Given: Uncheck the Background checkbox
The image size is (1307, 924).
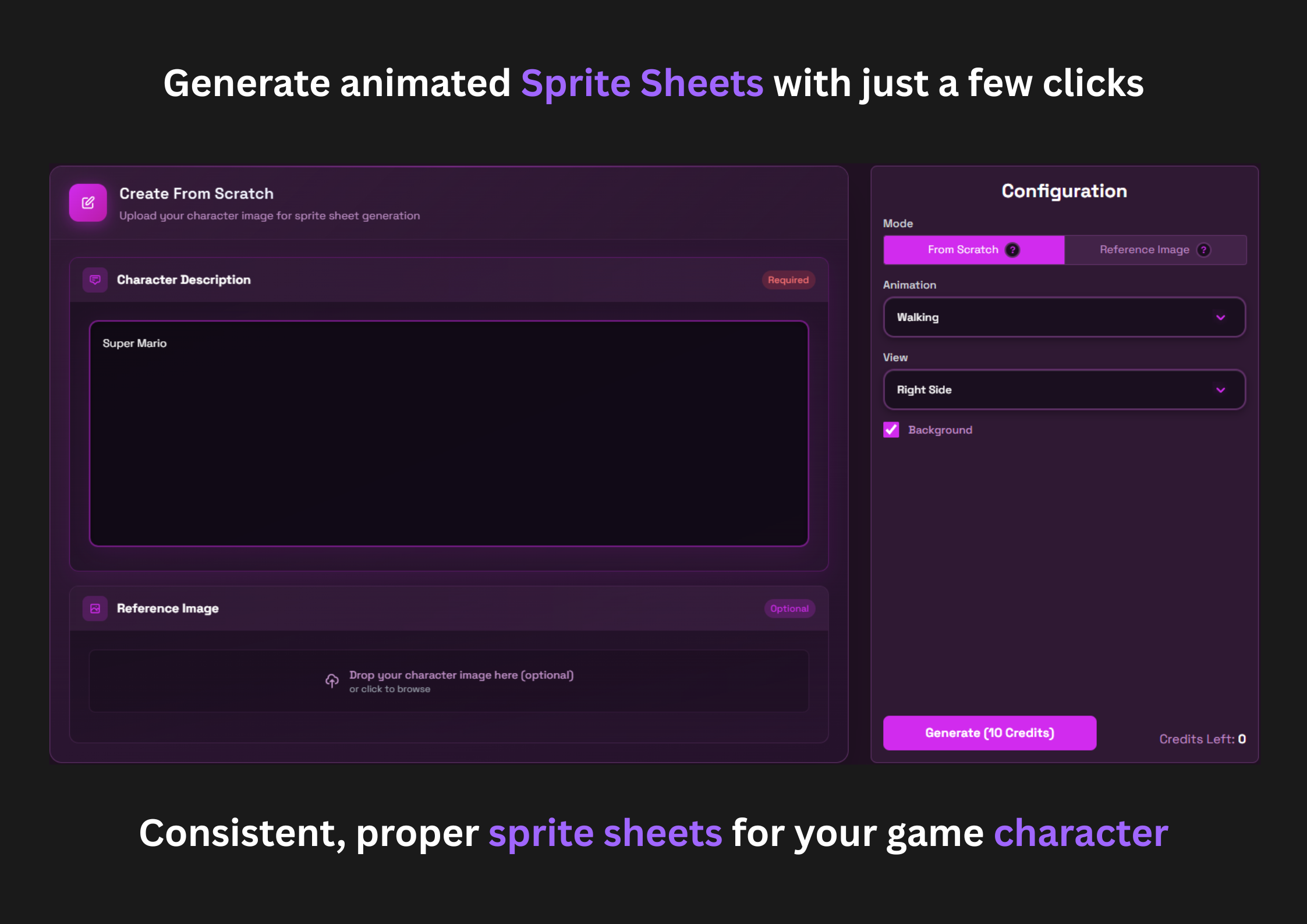Looking at the screenshot, I should (891, 430).
